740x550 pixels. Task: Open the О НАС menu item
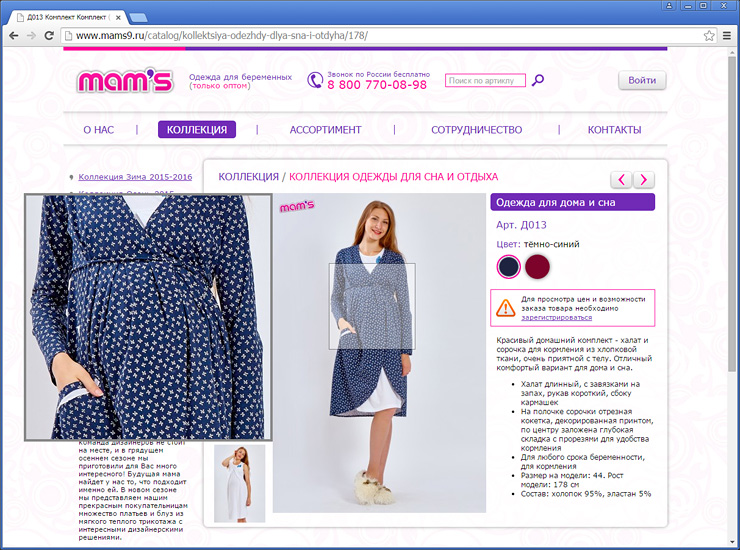[98, 130]
